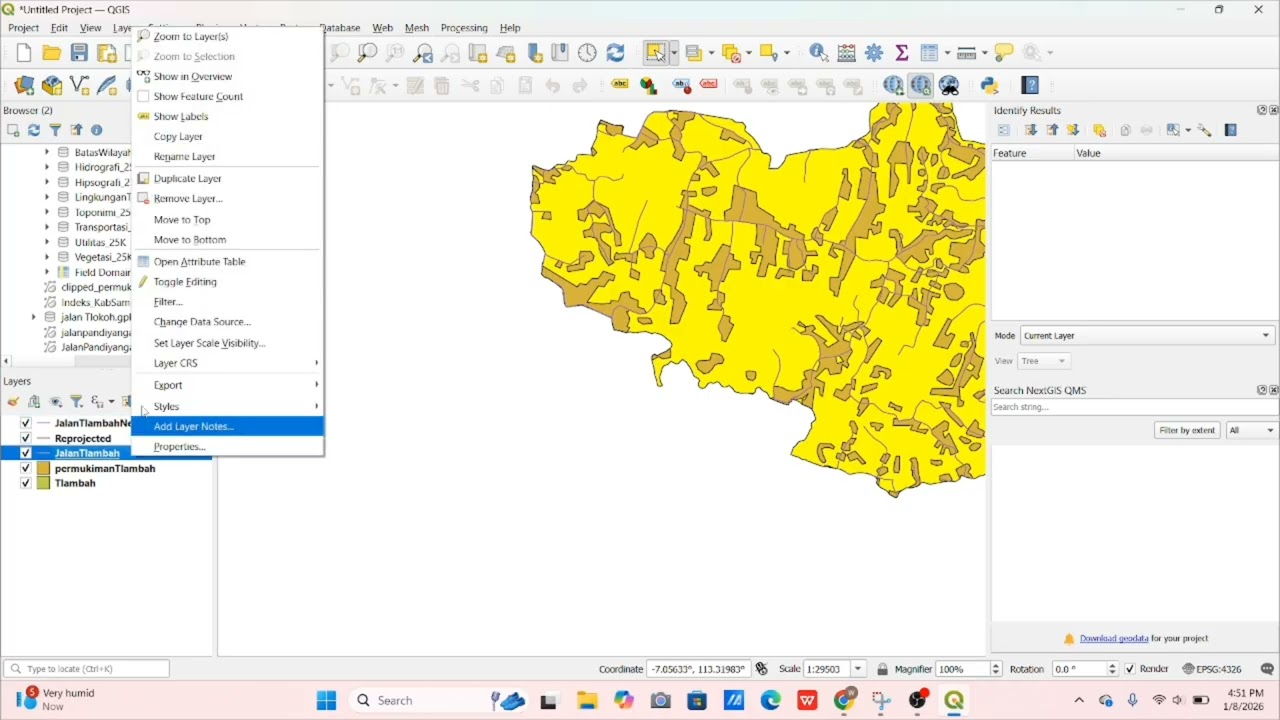Click the Map Tips speech bubble icon
The height and width of the screenshot is (720, 1280).
[1004, 53]
